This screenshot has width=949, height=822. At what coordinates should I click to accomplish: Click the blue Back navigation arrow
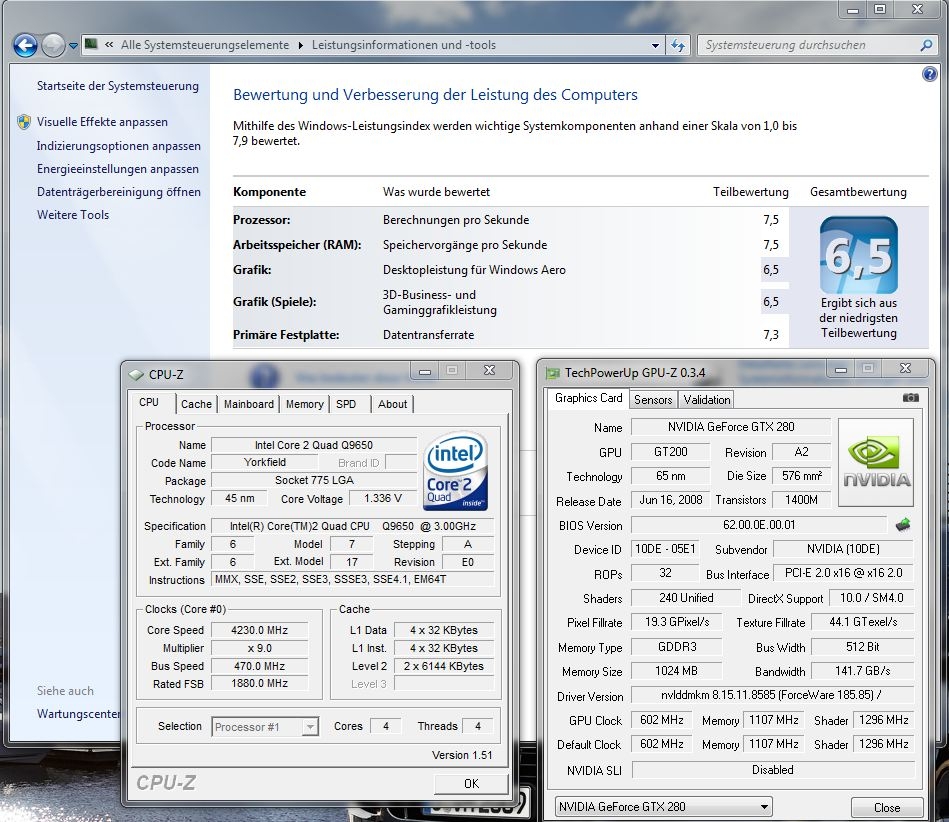pyautogui.click(x=25, y=45)
